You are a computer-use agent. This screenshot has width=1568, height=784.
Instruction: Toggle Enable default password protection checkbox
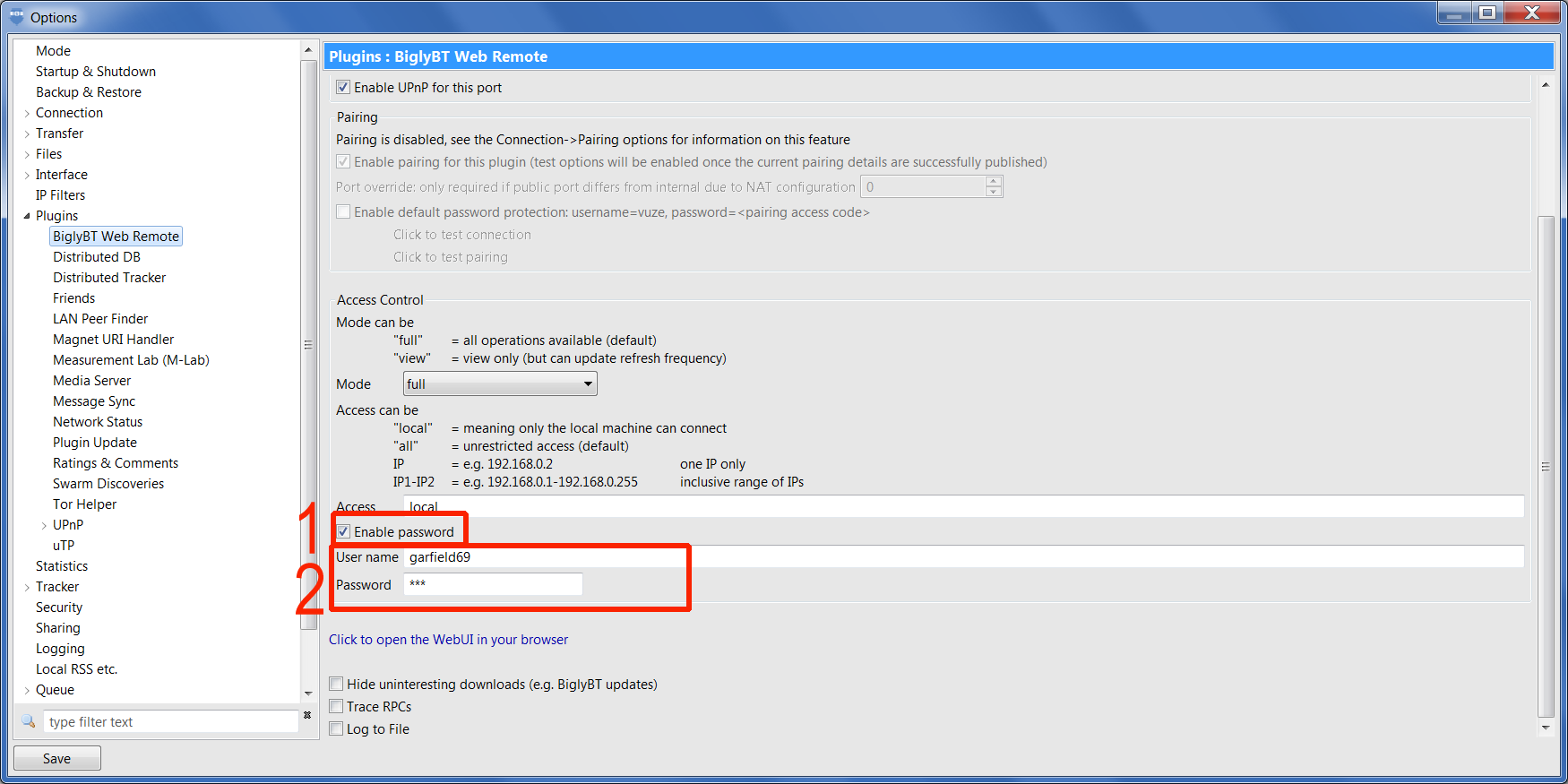point(343,211)
